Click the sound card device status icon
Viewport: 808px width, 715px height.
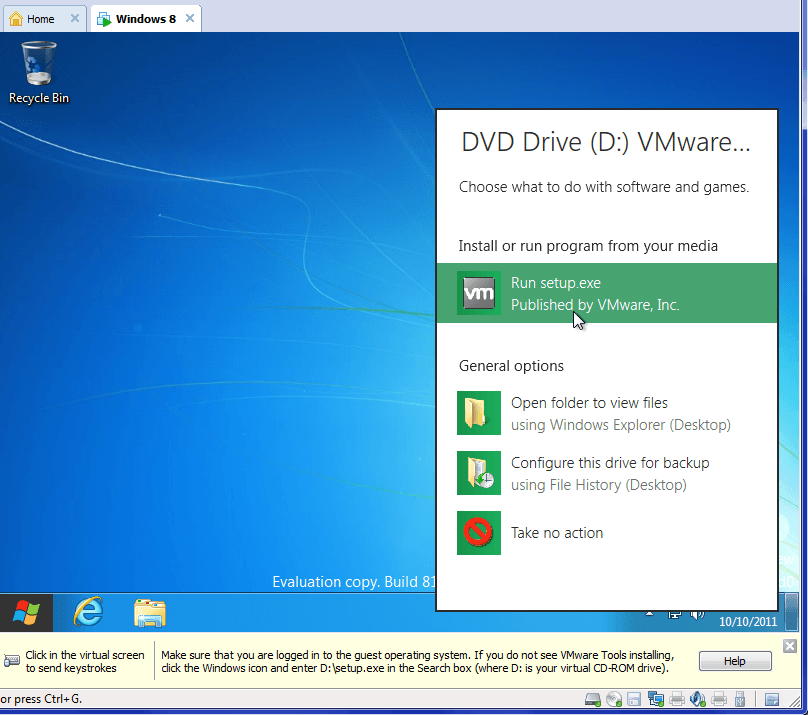pyautogui.click(x=697, y=699)
